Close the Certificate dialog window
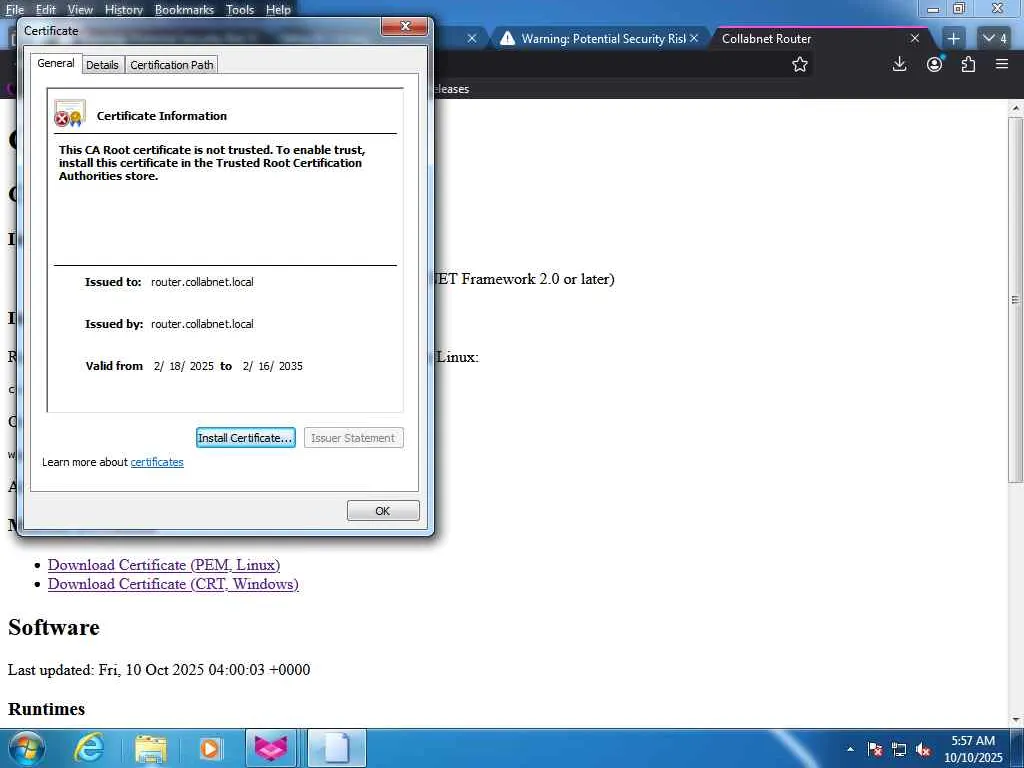This screenshot has height=768, width=1024. click(405, 26)
